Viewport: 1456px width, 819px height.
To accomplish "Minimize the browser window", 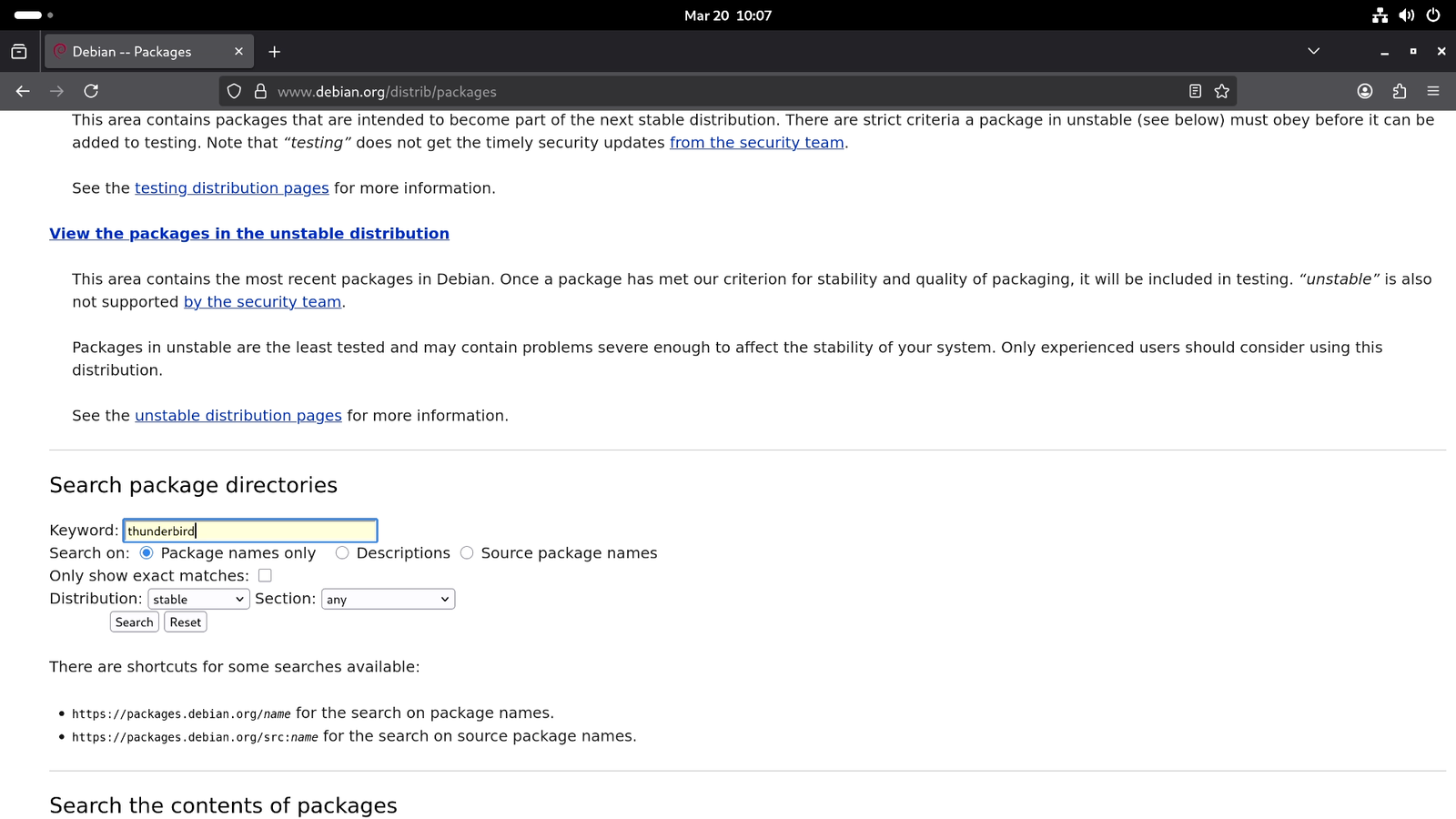I will tap(1384, 52).
